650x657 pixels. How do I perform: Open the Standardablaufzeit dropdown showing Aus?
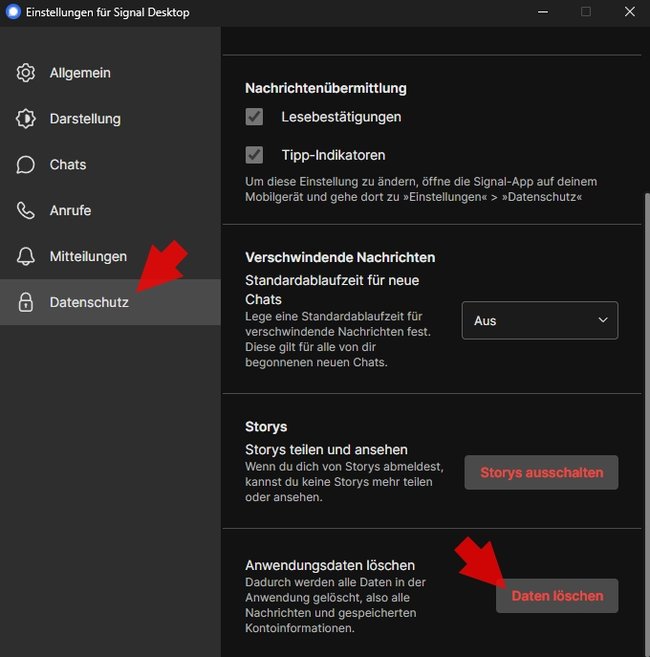point(540,321)
